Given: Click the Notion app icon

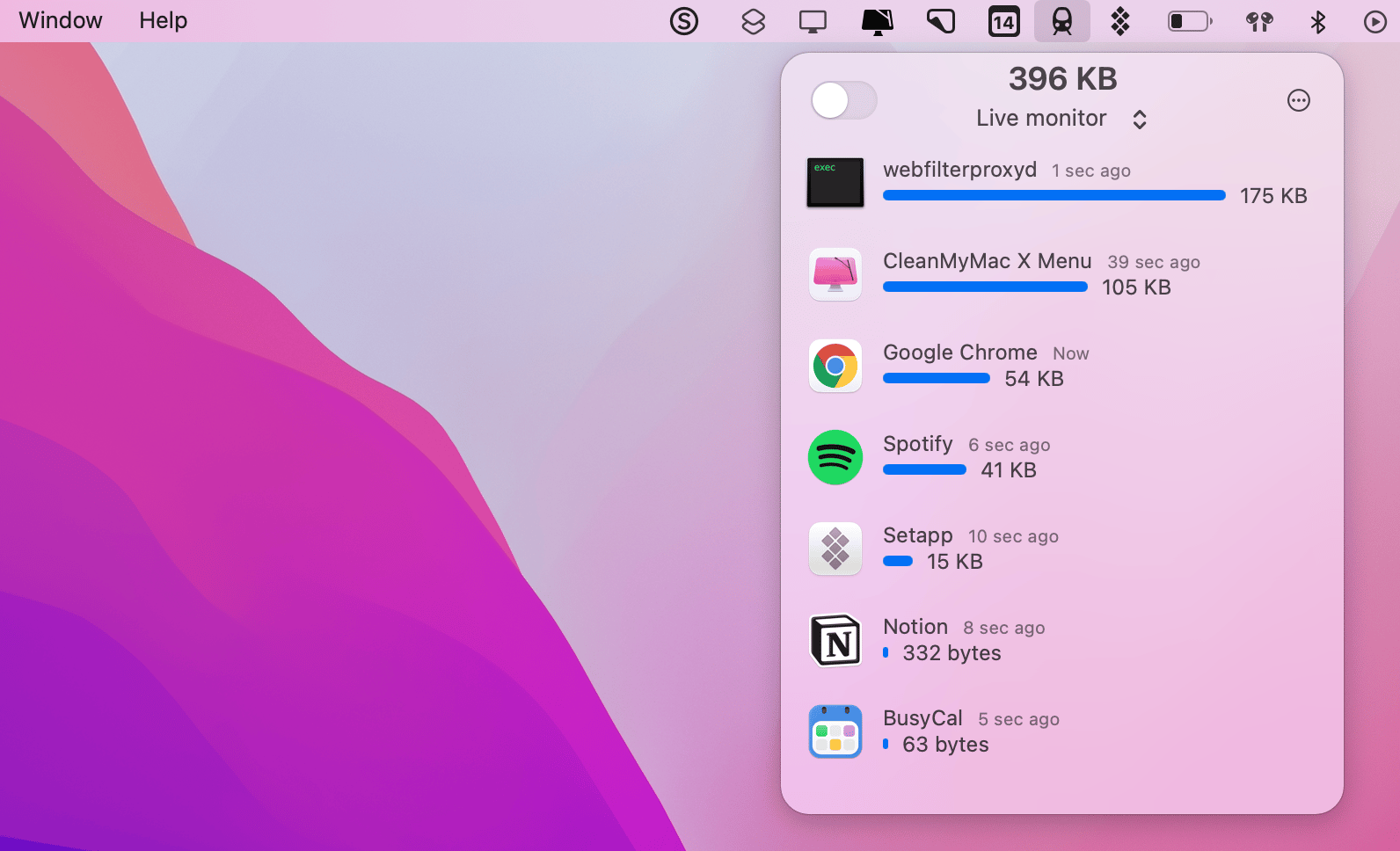Looking at the screenshot, I should (x=835, y=640).
